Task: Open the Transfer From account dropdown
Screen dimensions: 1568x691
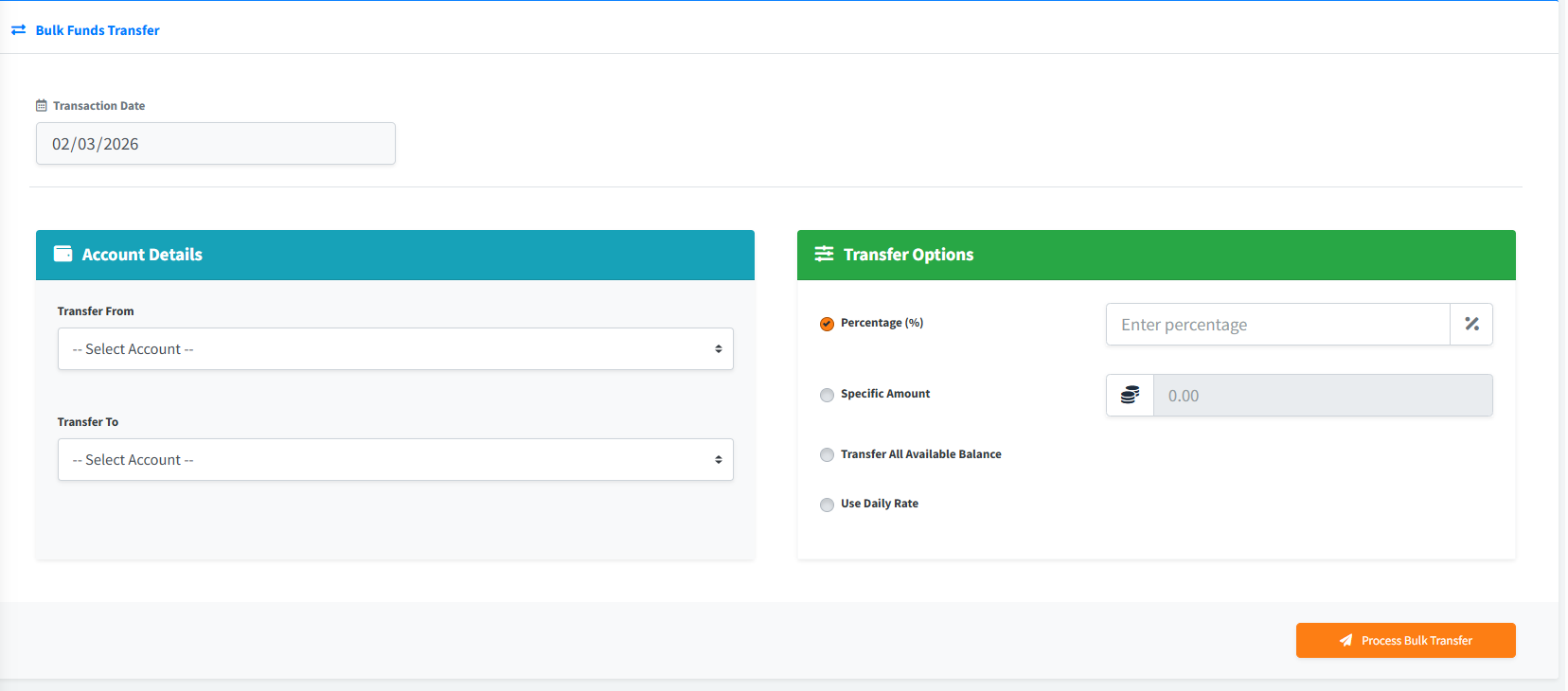Action: point(395,349)
